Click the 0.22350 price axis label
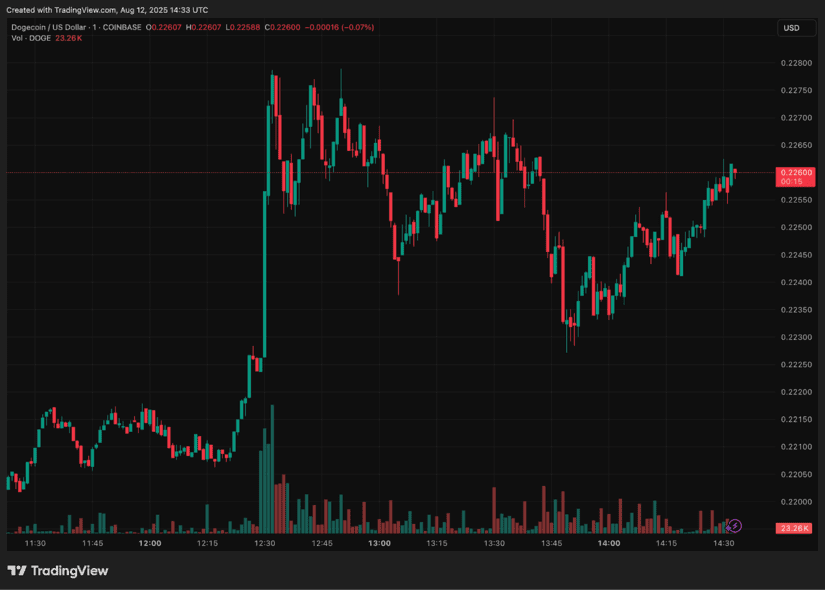Screen dimensions: 825x590 pyautogui.click(x=796, y=310)
